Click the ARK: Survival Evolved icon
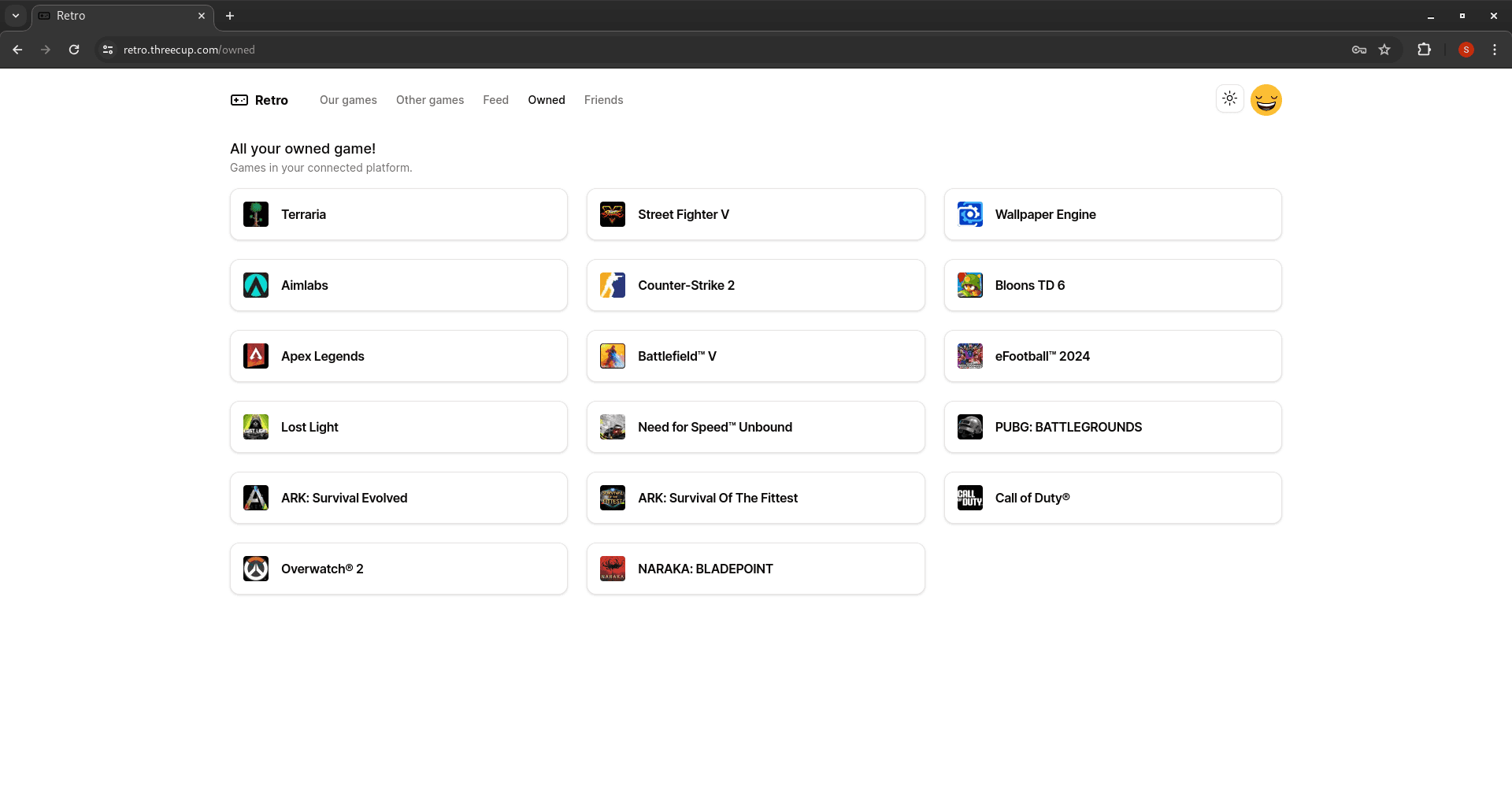Screen dimensions: 1512x797 pyautogui.click(x=256, y=498)
